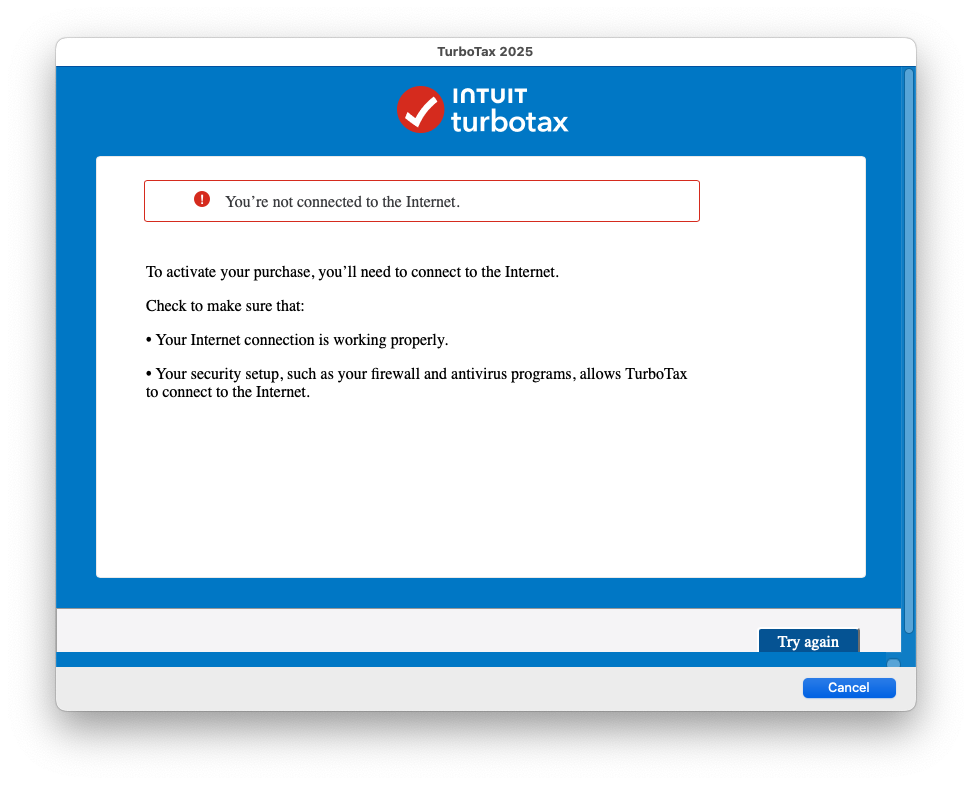Click the red exclamation error icon

point(201,199)
